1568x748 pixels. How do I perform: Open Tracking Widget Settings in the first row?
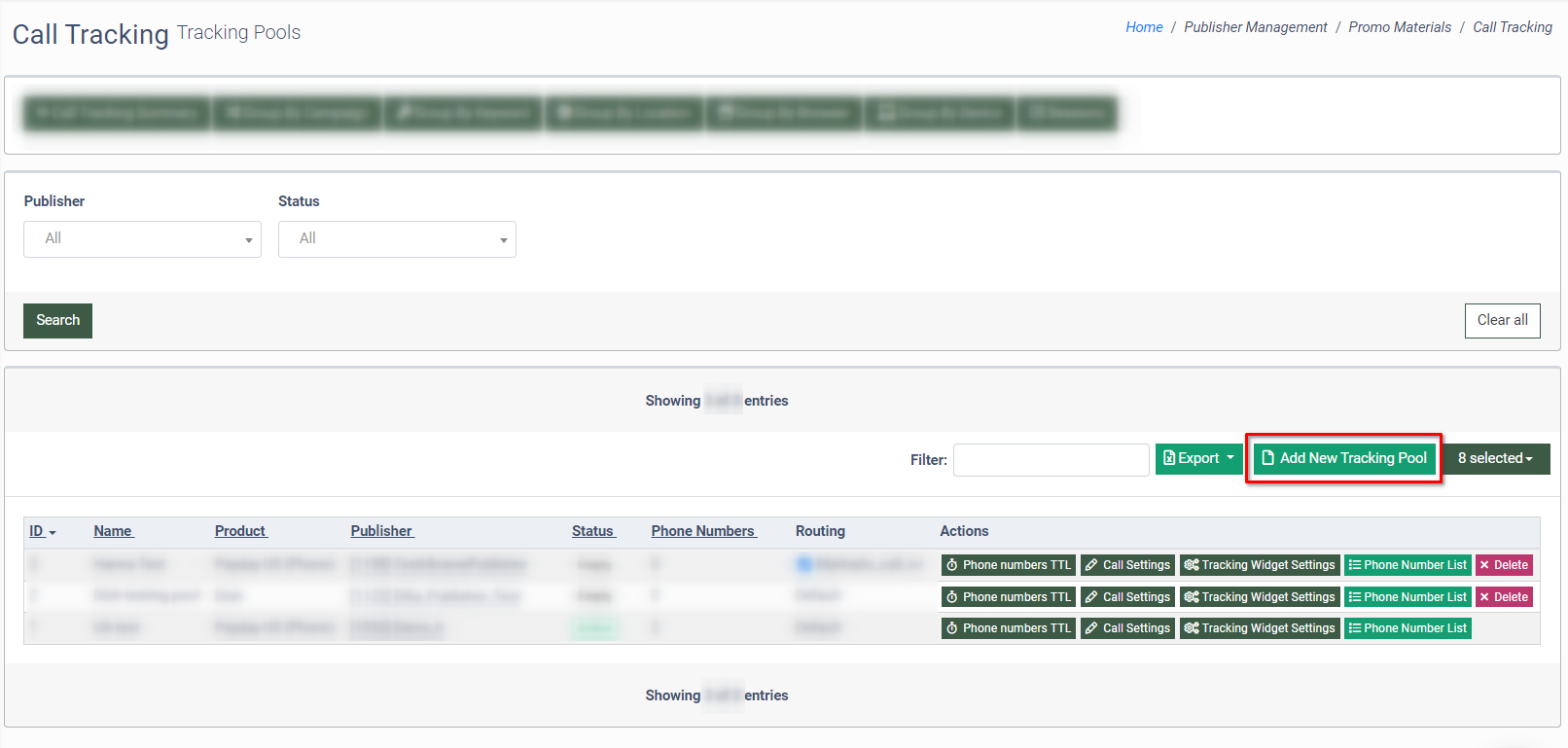tap(1260, 565)
